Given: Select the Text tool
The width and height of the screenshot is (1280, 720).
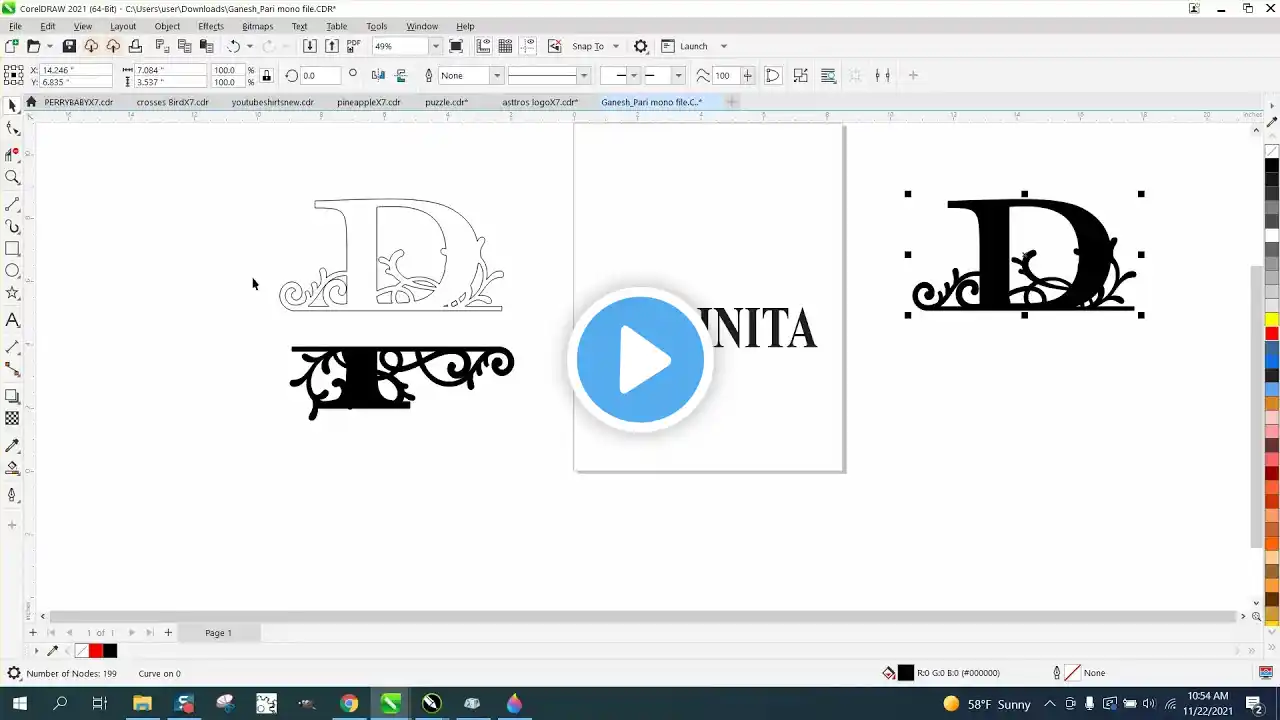Looking at the screenshot, I should (13, 321).
